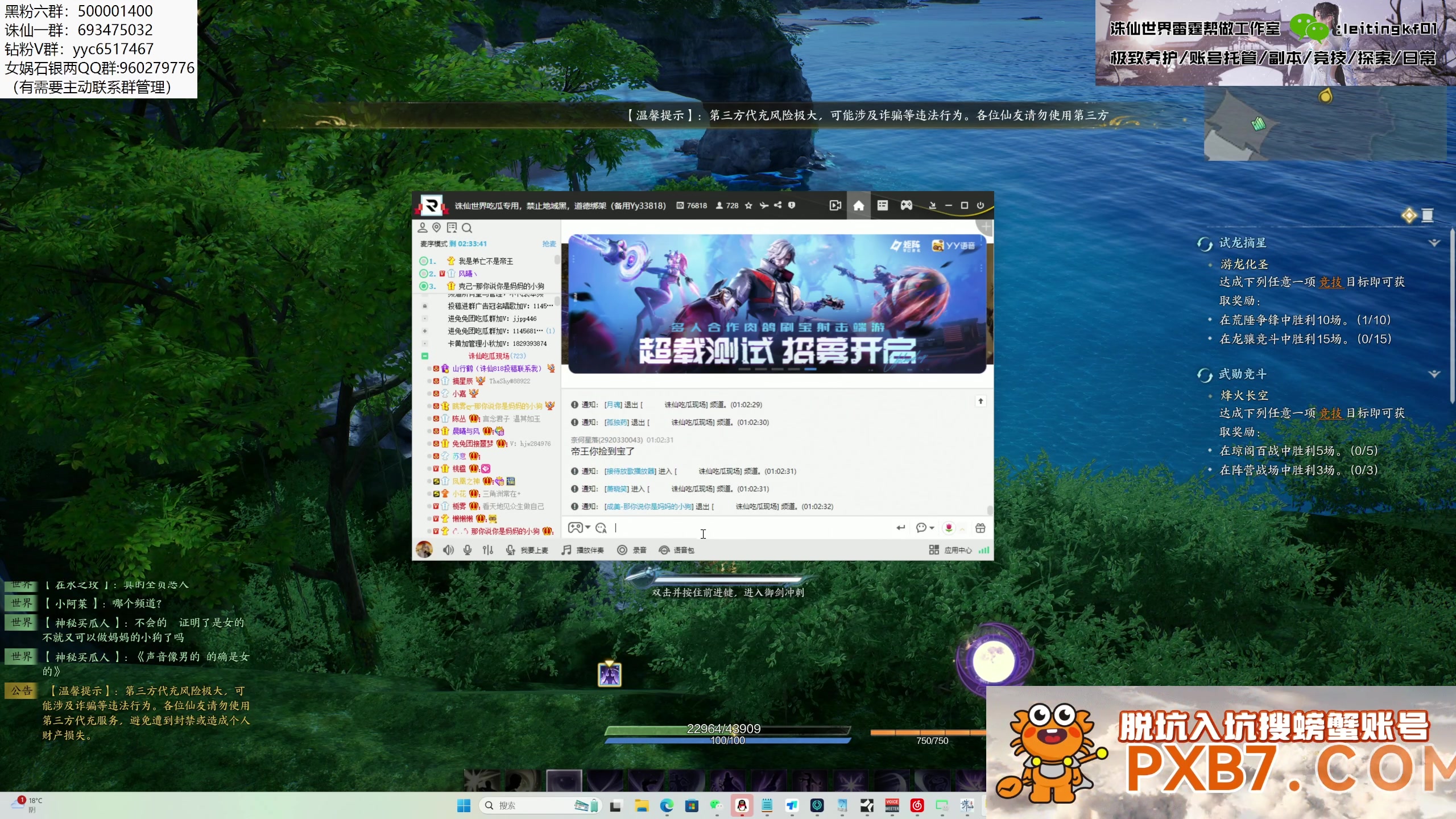Click the 超载测试 招募开启 banner
The width and height of the screenshot is (1456, 819).
pos(777,304)
